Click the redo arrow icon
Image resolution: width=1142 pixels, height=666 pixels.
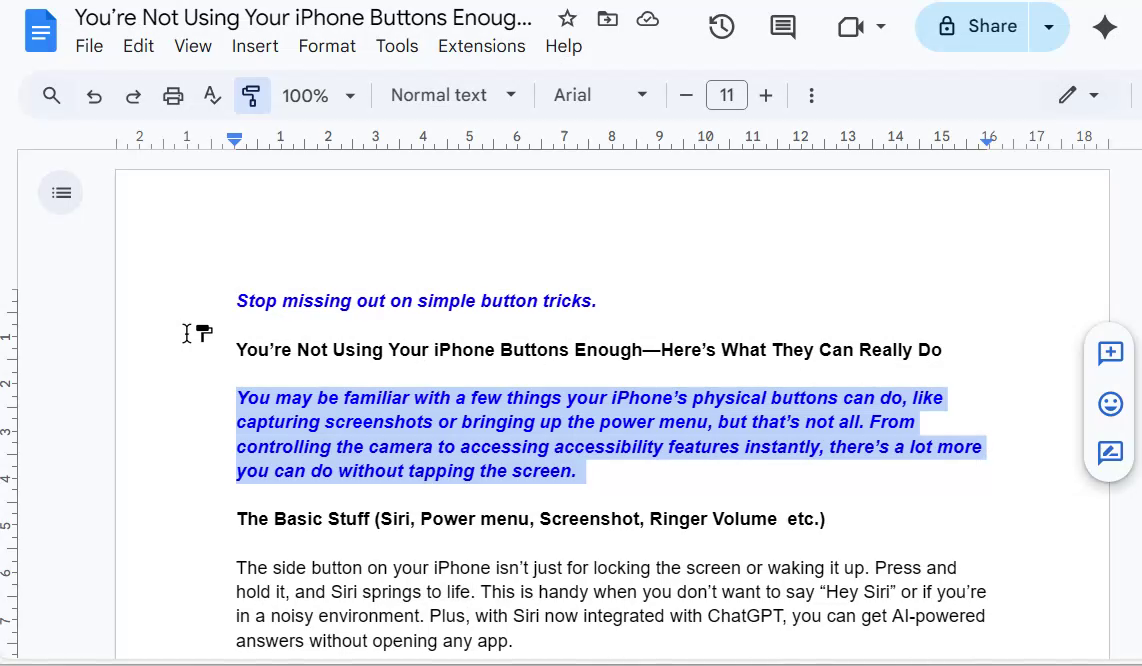pos(133,96)
